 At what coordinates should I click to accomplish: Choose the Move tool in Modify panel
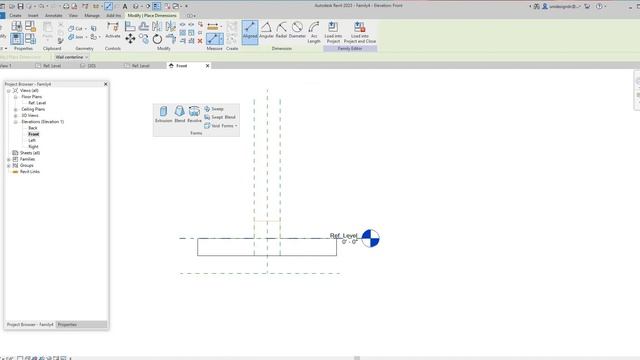coord(130,39)
